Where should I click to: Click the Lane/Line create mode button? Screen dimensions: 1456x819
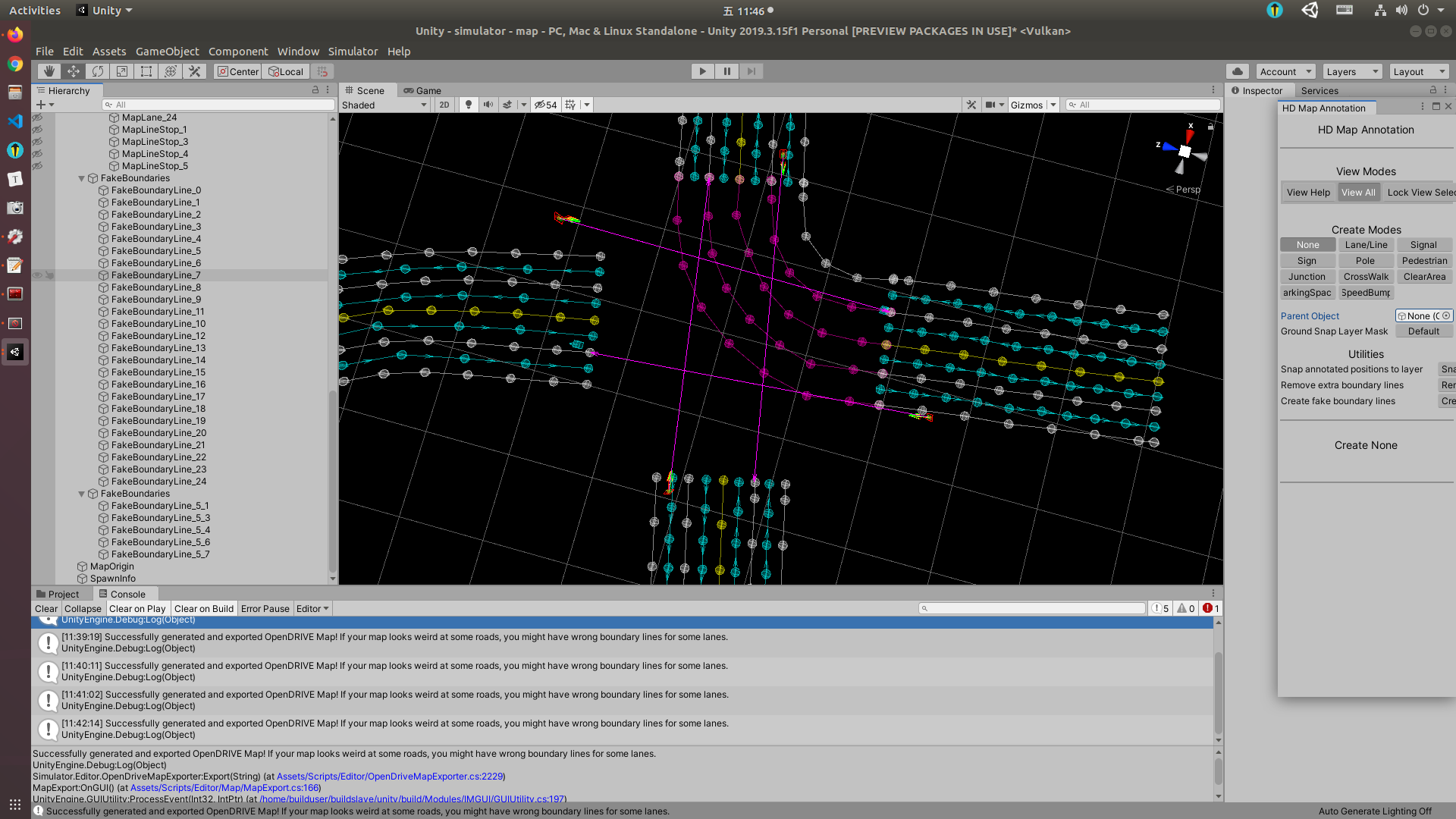click(1366, 244)
